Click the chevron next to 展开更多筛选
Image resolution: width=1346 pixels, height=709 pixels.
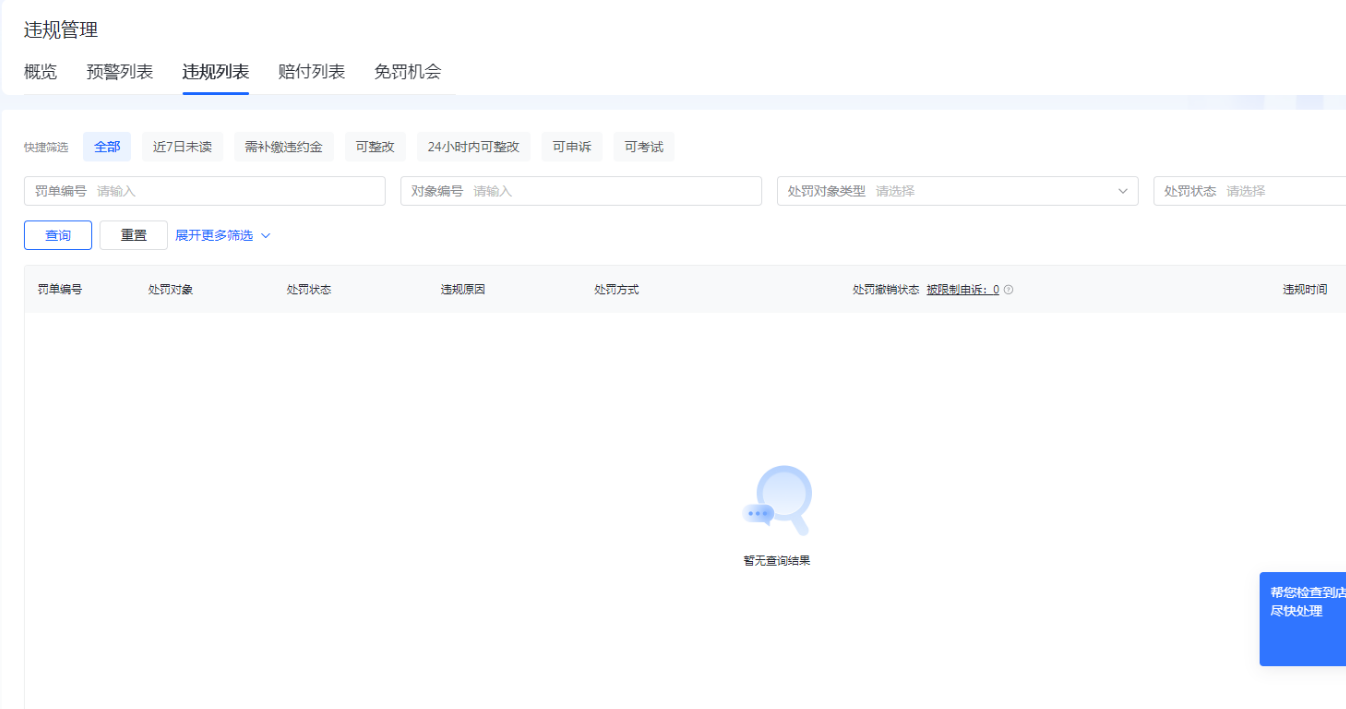point(266,236)
